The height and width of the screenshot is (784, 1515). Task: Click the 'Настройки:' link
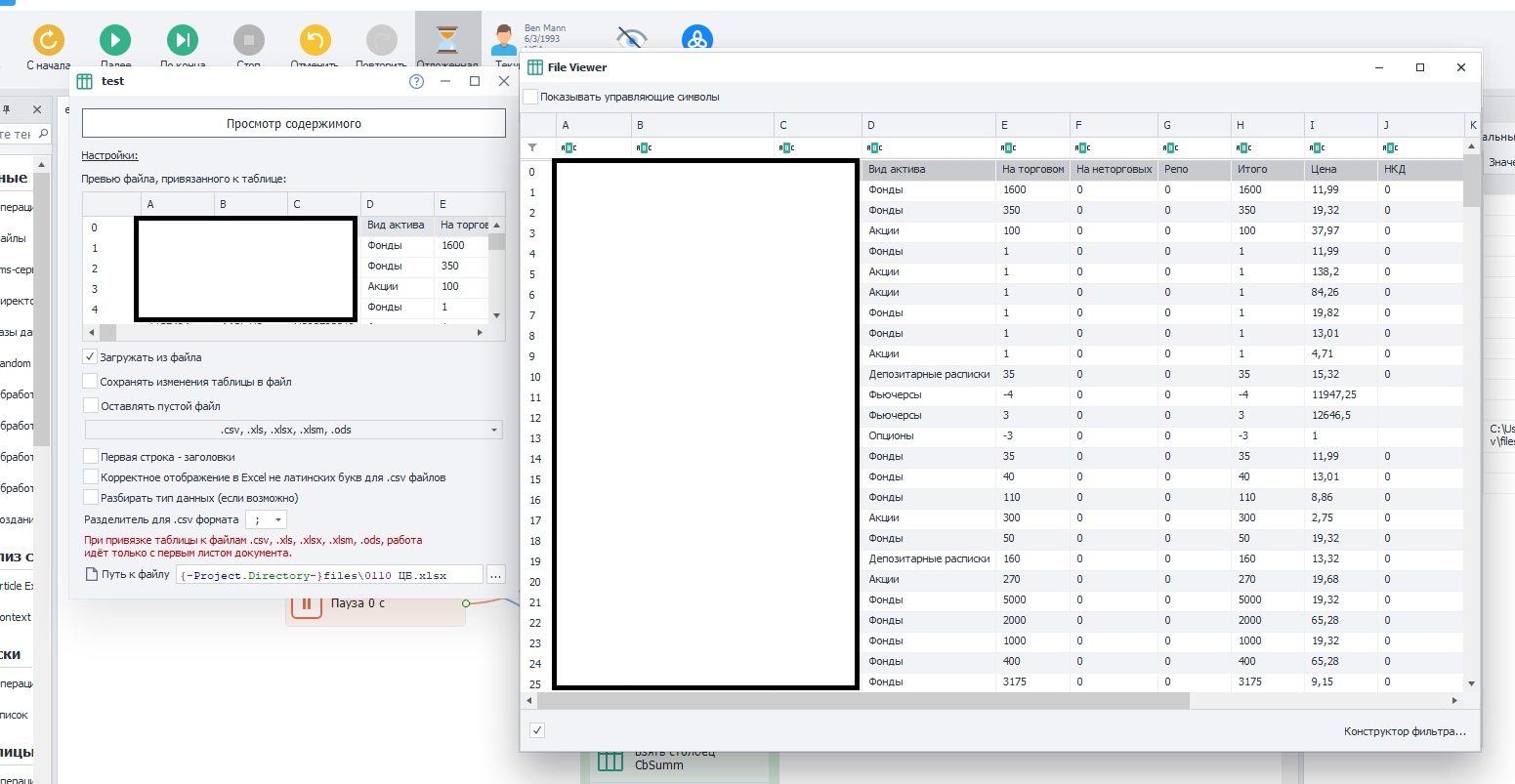tap(109, 155)
